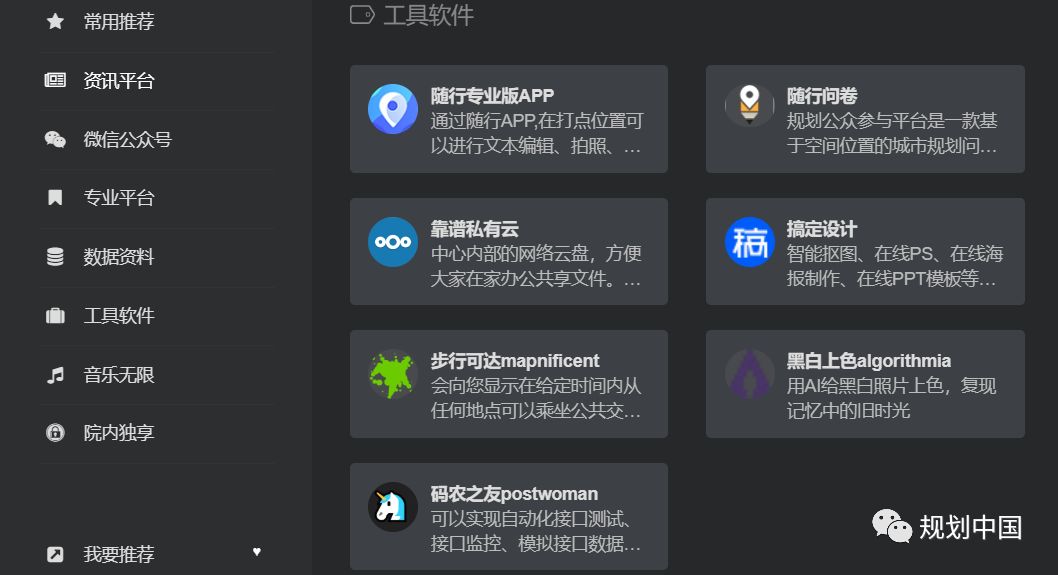Image resolution: width=1058 pixels, height=575 pixels.
Task: Open the 随行问卷 title link
Action: click(x=821, y=96)
